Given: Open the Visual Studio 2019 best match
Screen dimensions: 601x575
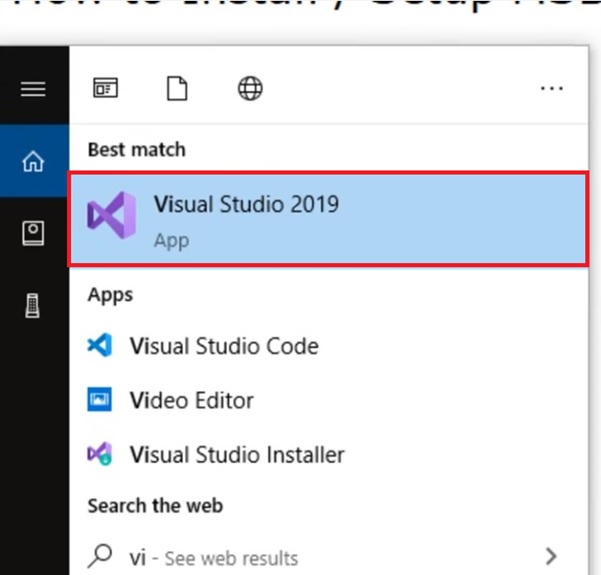Looking at the screenshot, I should point(328,219).
